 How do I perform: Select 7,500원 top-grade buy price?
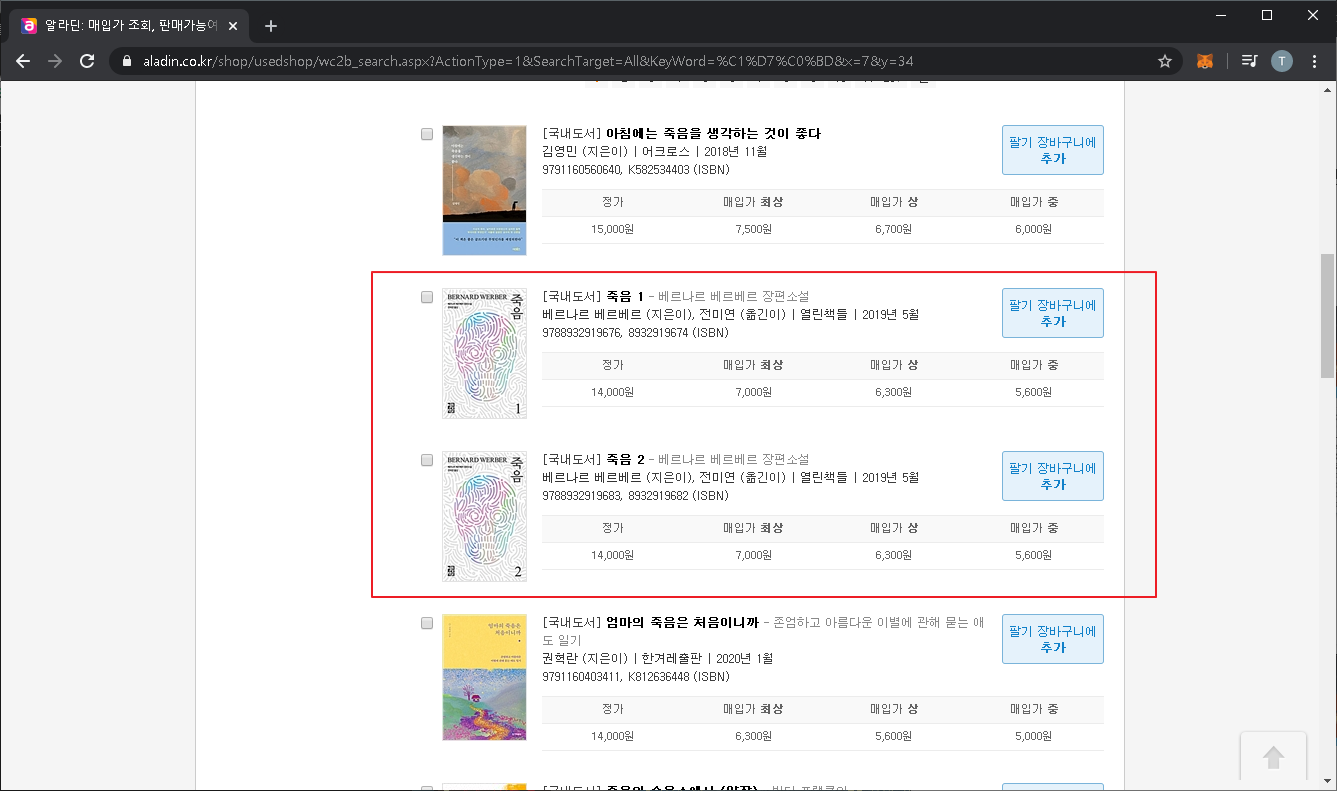click(752, 229)
